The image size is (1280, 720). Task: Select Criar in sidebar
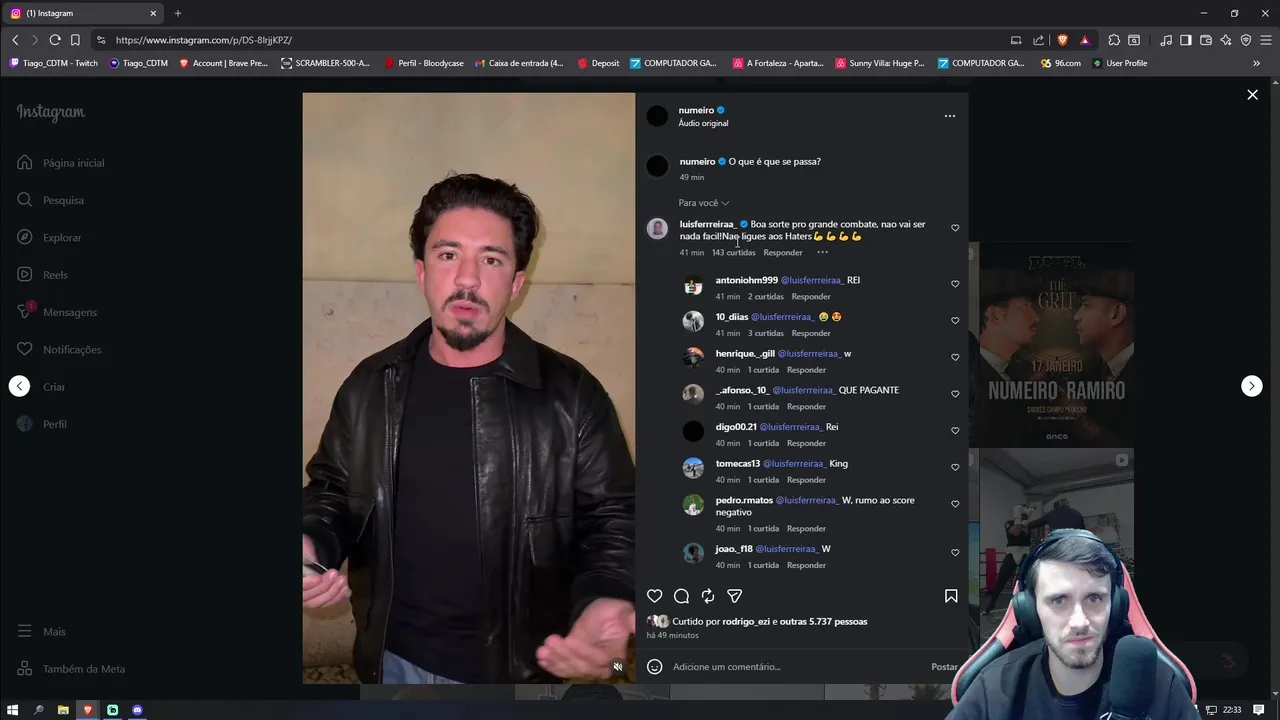41,387
